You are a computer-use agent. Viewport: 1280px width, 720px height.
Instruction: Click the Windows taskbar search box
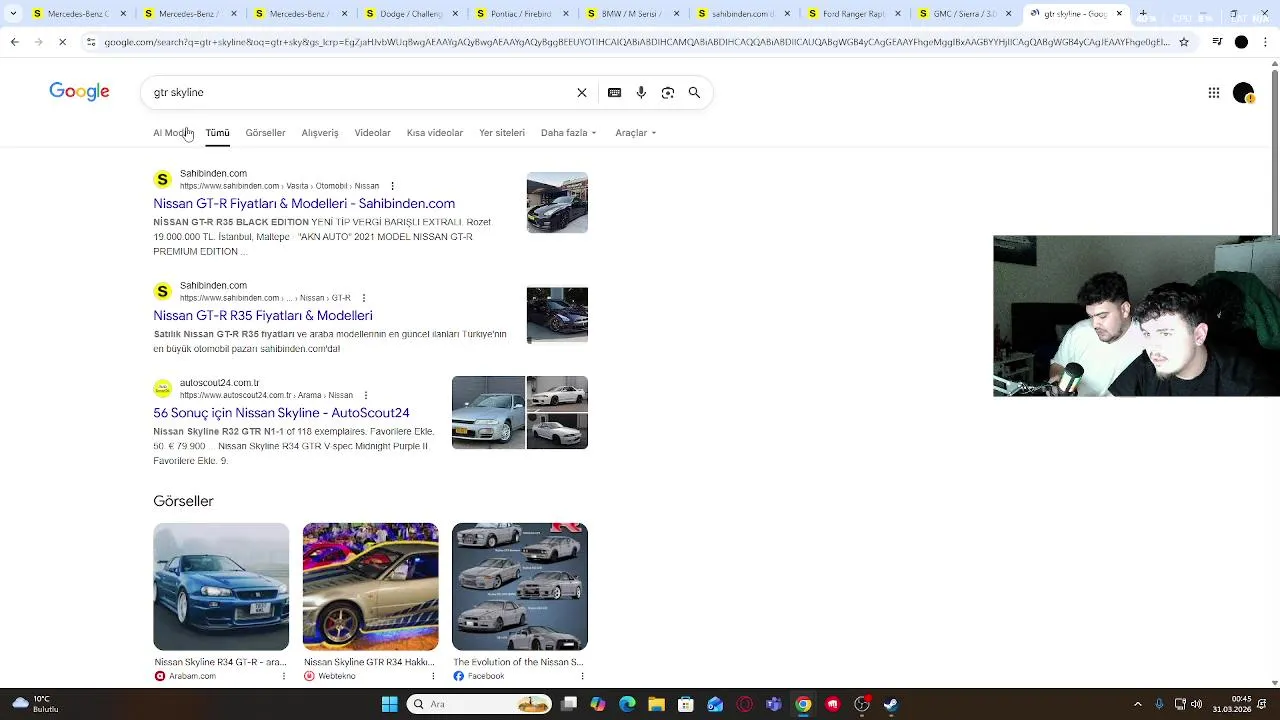tap(479, 704)
